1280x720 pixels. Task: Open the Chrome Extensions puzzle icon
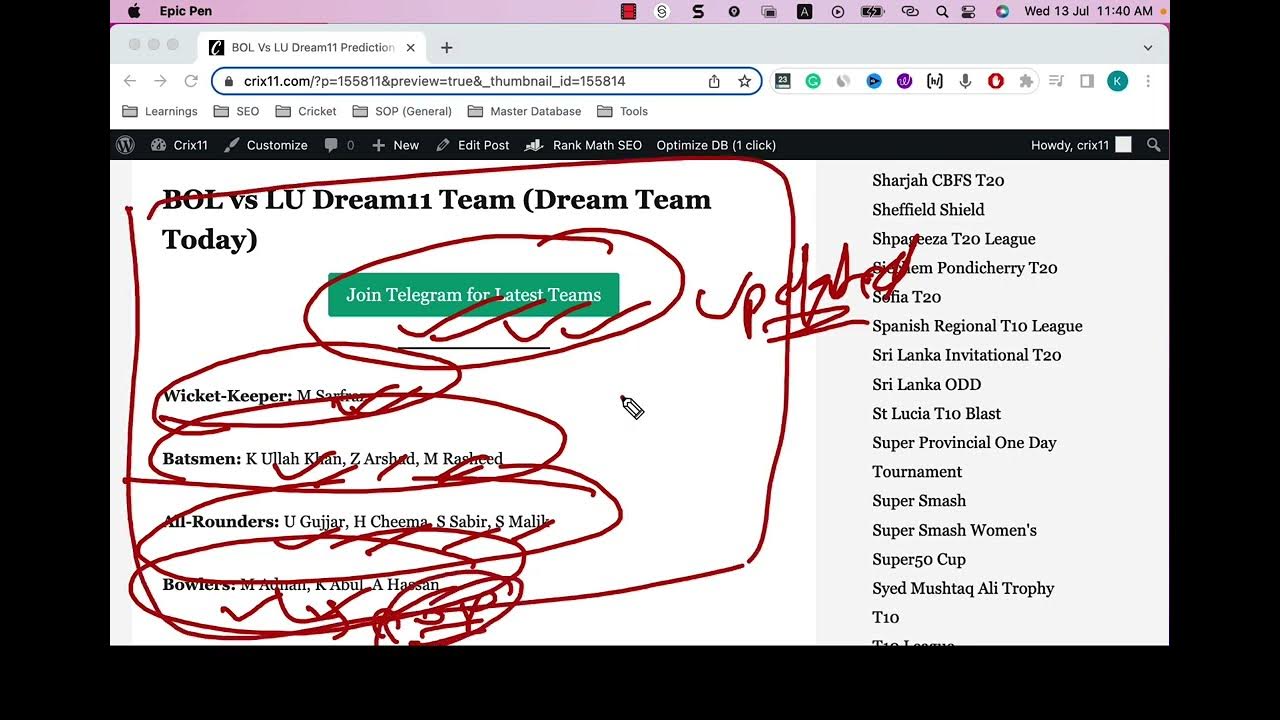1026,81
